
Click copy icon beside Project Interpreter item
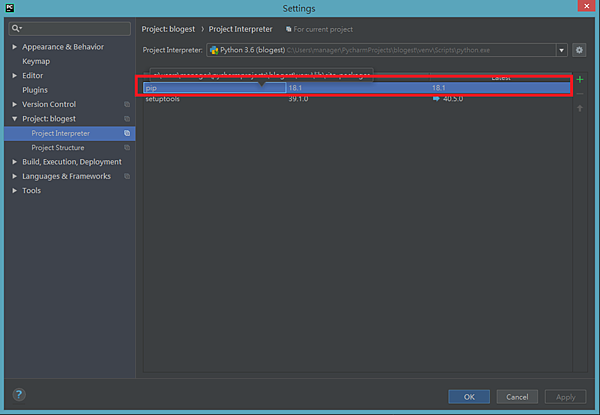[x=127, y=133]
